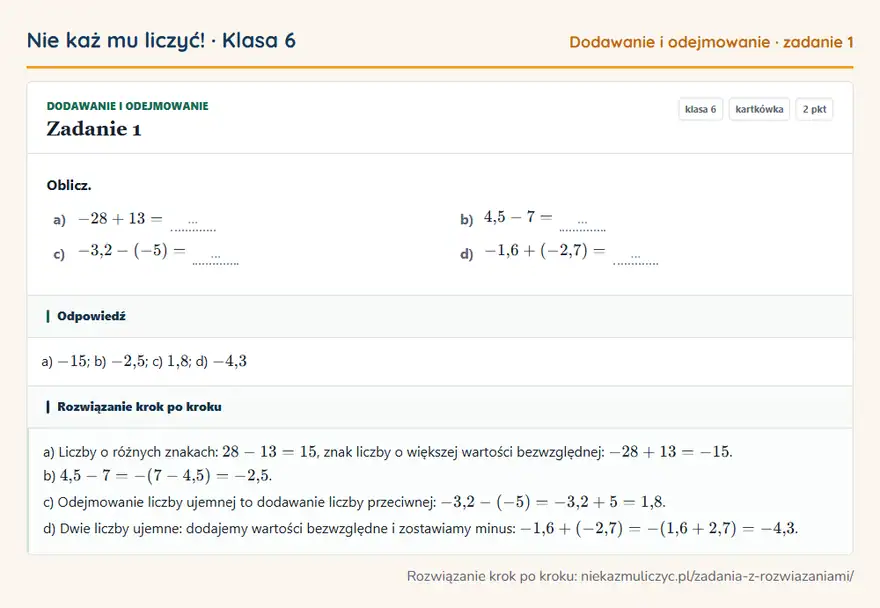880x608 pixels.
Task: Click the answer blank for −28 + 13
Action: tap(193, 225)
